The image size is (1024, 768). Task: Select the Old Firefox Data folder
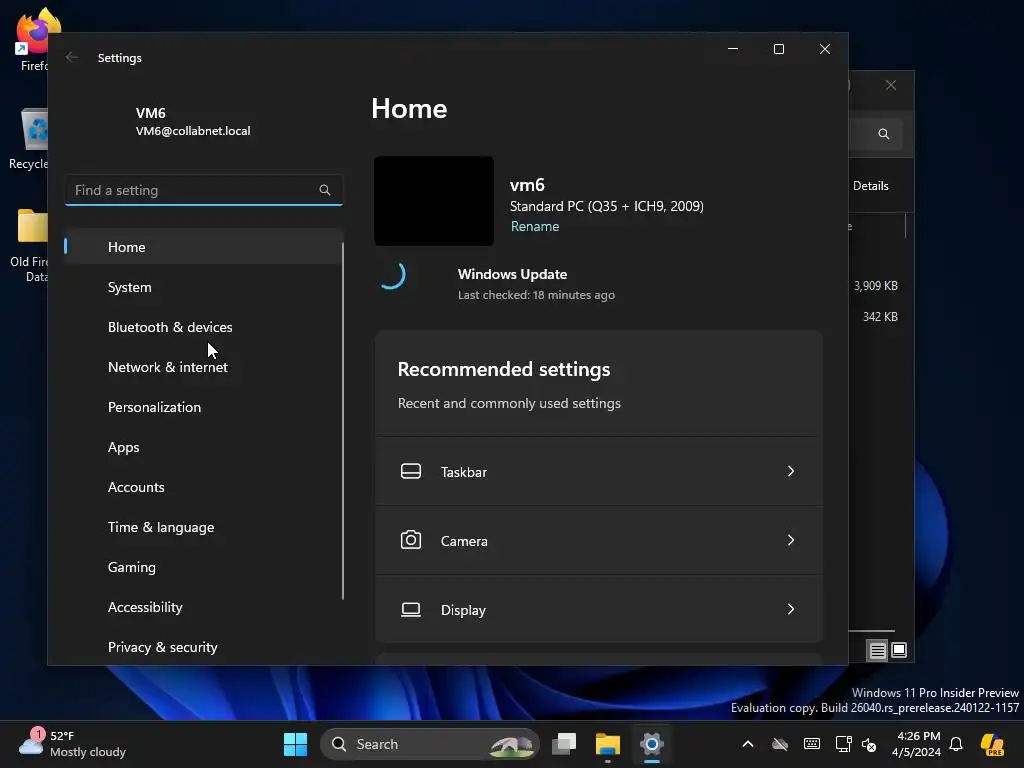pos(28,245)
